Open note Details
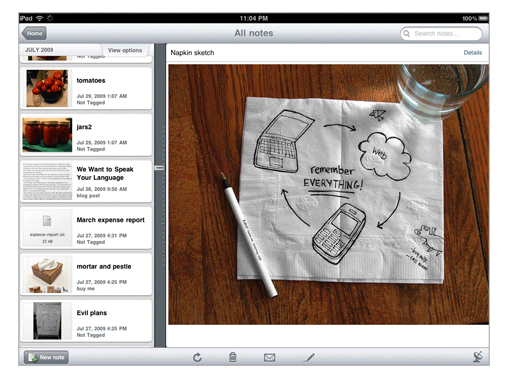Image resolution: width=513 pixels, height=381 pixels. (472, 53)
